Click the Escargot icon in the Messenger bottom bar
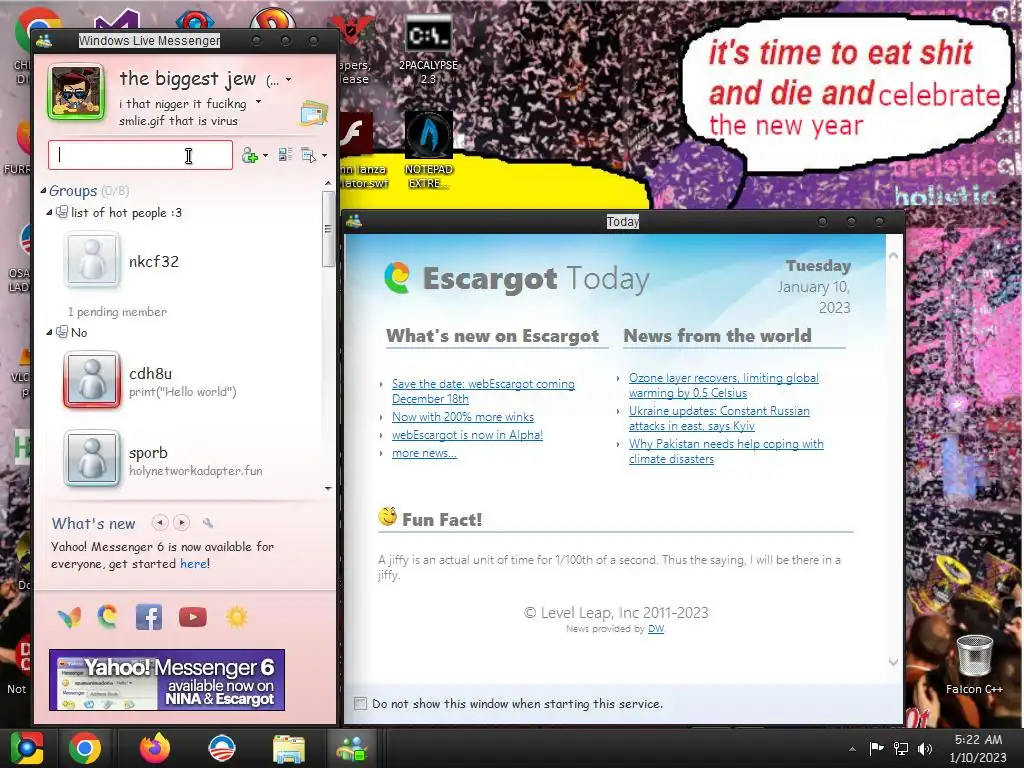 108,617
